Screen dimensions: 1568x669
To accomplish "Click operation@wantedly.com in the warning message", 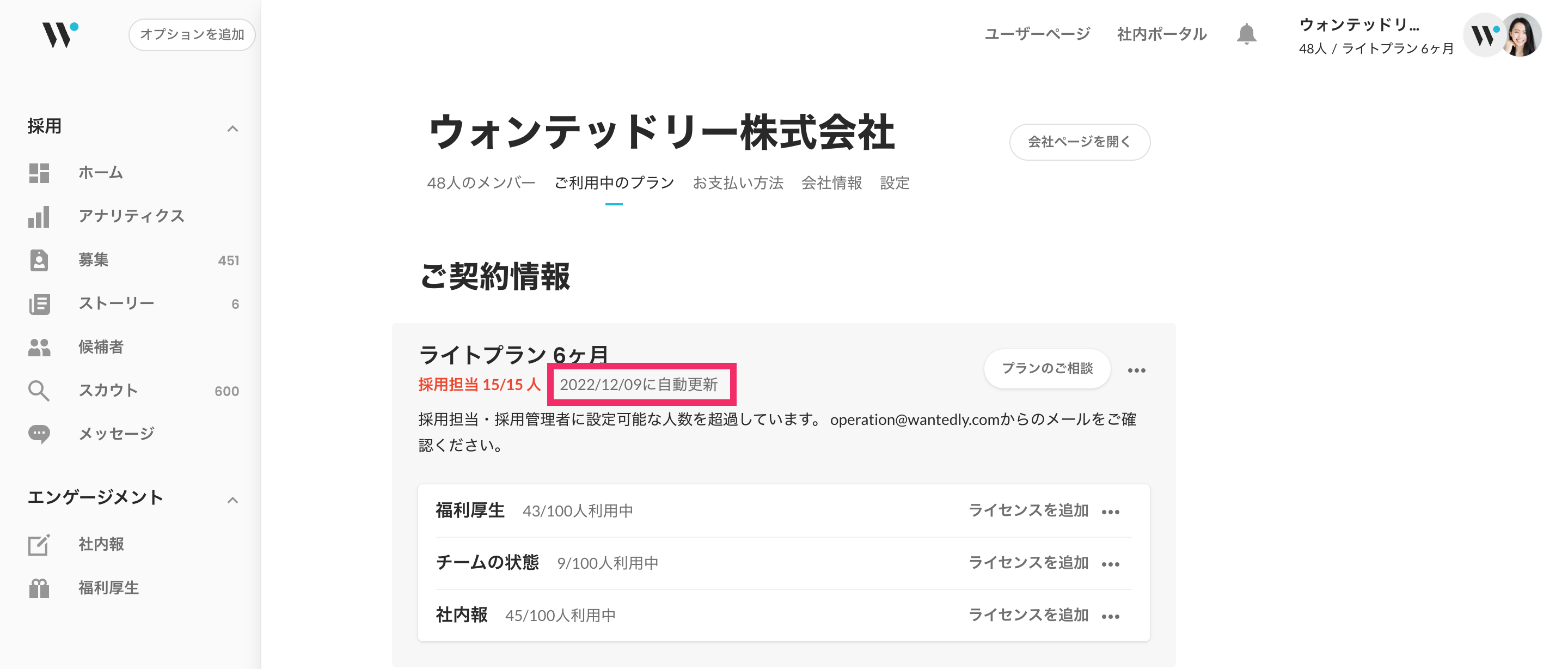I will pos(915,420).
